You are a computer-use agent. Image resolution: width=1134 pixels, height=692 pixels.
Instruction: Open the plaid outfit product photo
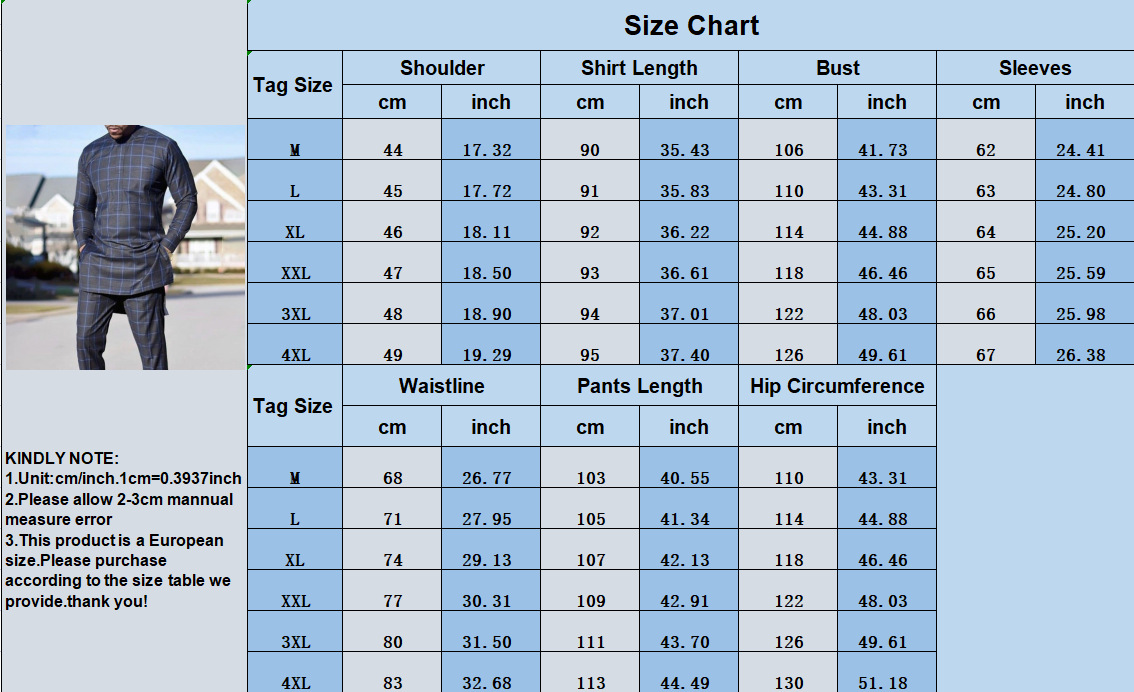[125, 247]
